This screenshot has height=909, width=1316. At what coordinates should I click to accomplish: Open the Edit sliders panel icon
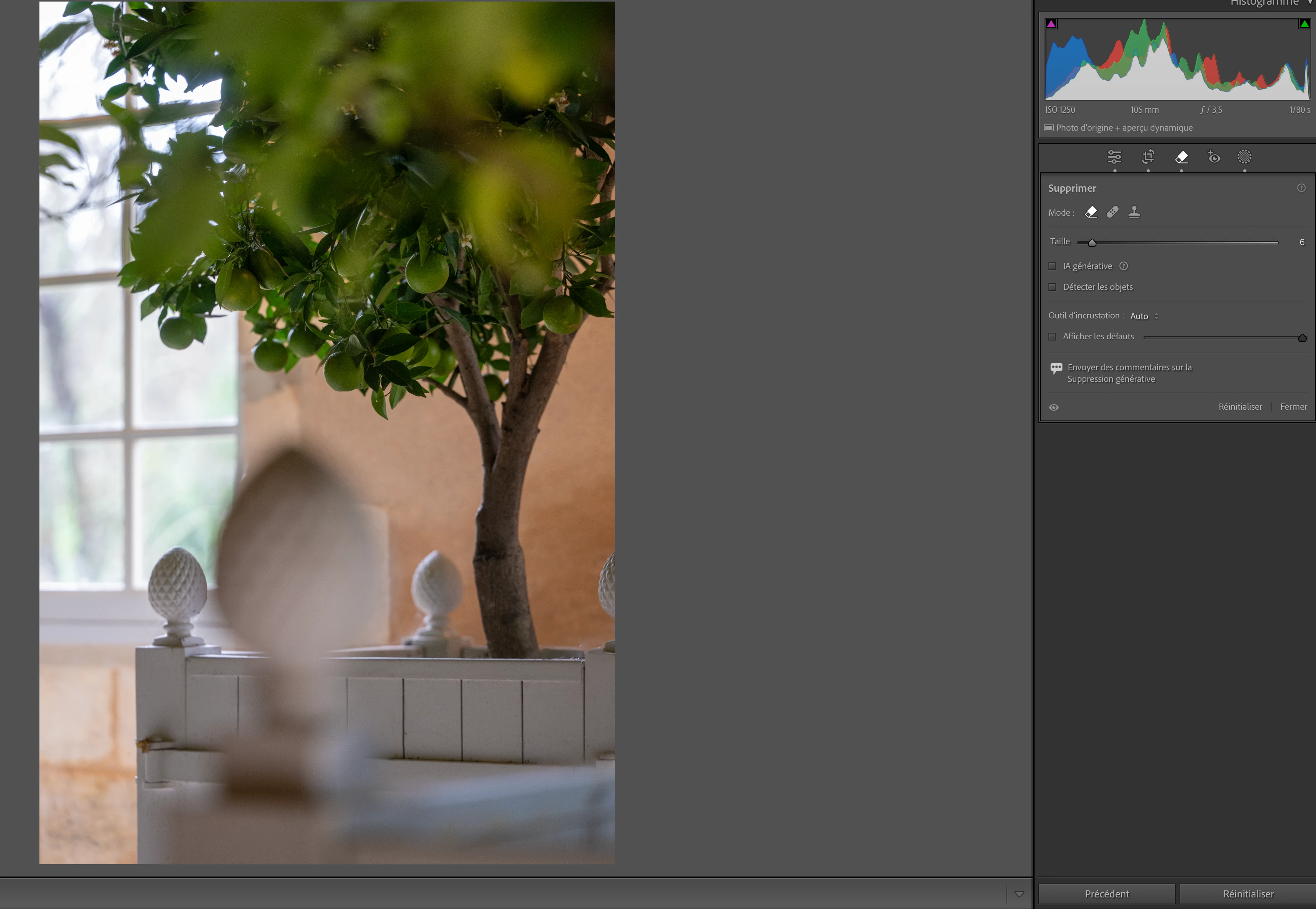tap(1114, 157)
